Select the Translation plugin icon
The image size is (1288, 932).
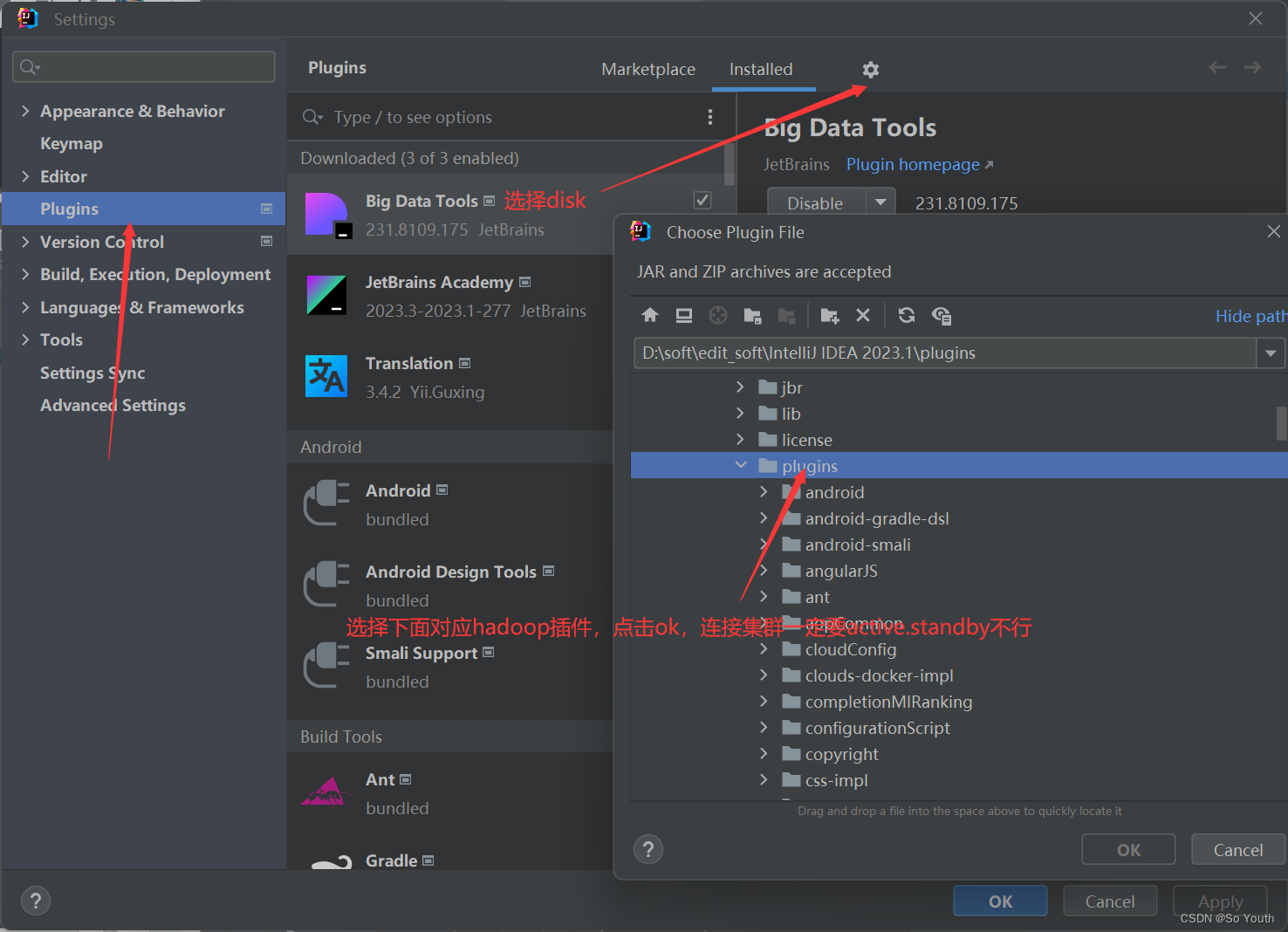click(326, 376)
